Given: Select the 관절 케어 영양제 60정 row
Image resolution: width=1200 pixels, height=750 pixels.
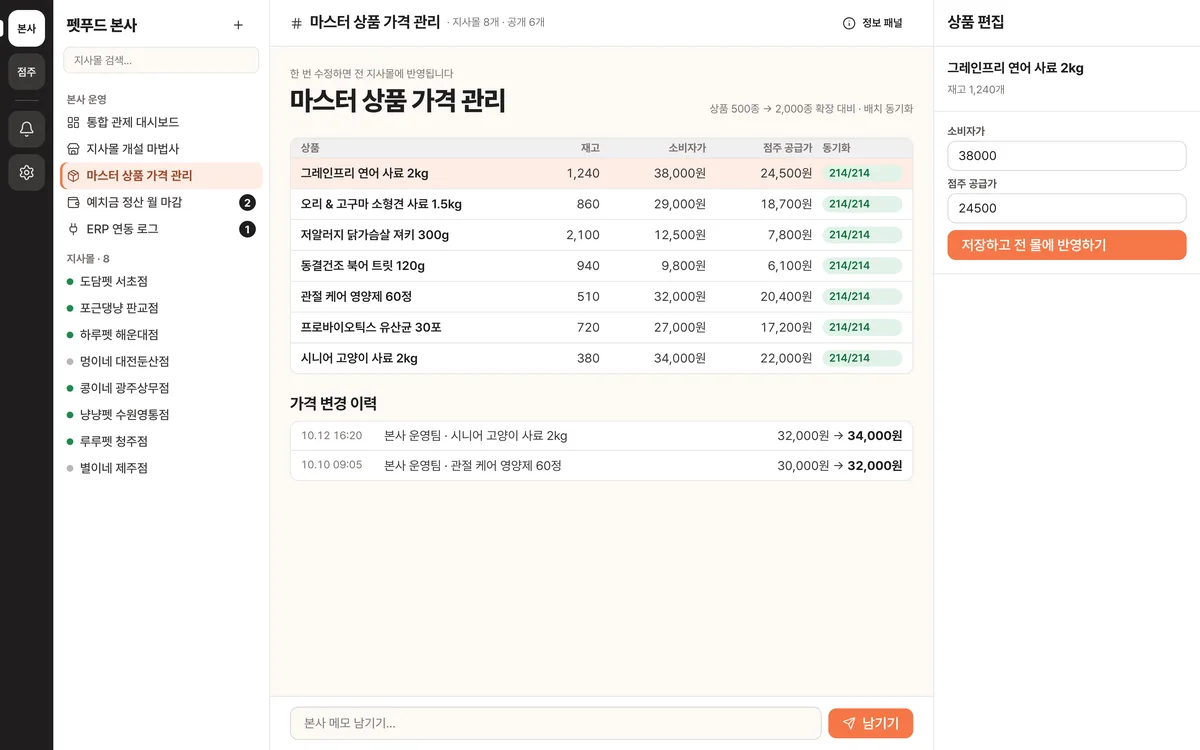Looking at the screenshot, I should [601, 297].
